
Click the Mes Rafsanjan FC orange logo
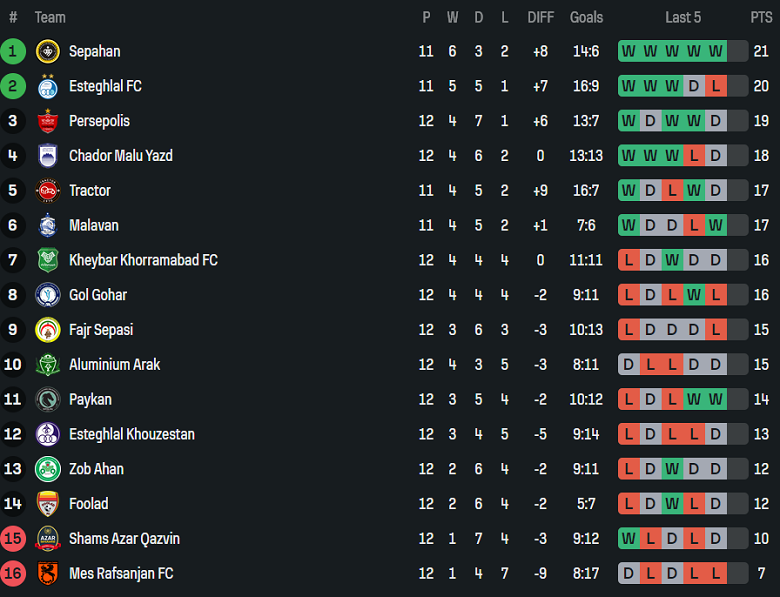click(x=47, y=574)
